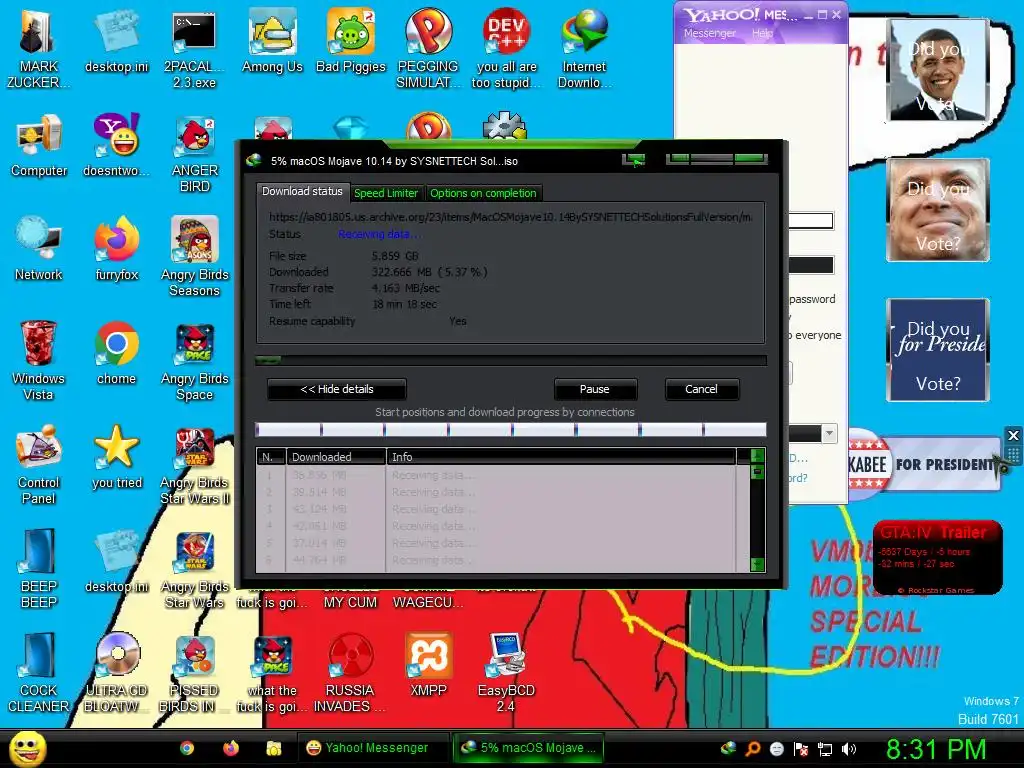Click the volume speaker tray icon
Viewport: 1024px width, 768px height.
pyautogui.click(x=849, y=749)
